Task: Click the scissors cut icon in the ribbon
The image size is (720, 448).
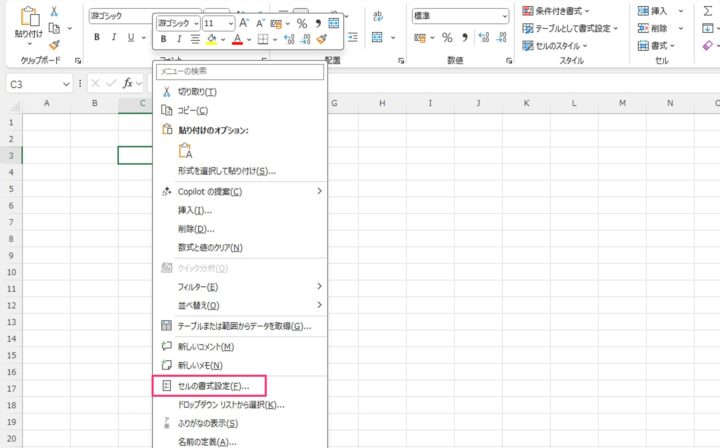Action: point(54,10)
